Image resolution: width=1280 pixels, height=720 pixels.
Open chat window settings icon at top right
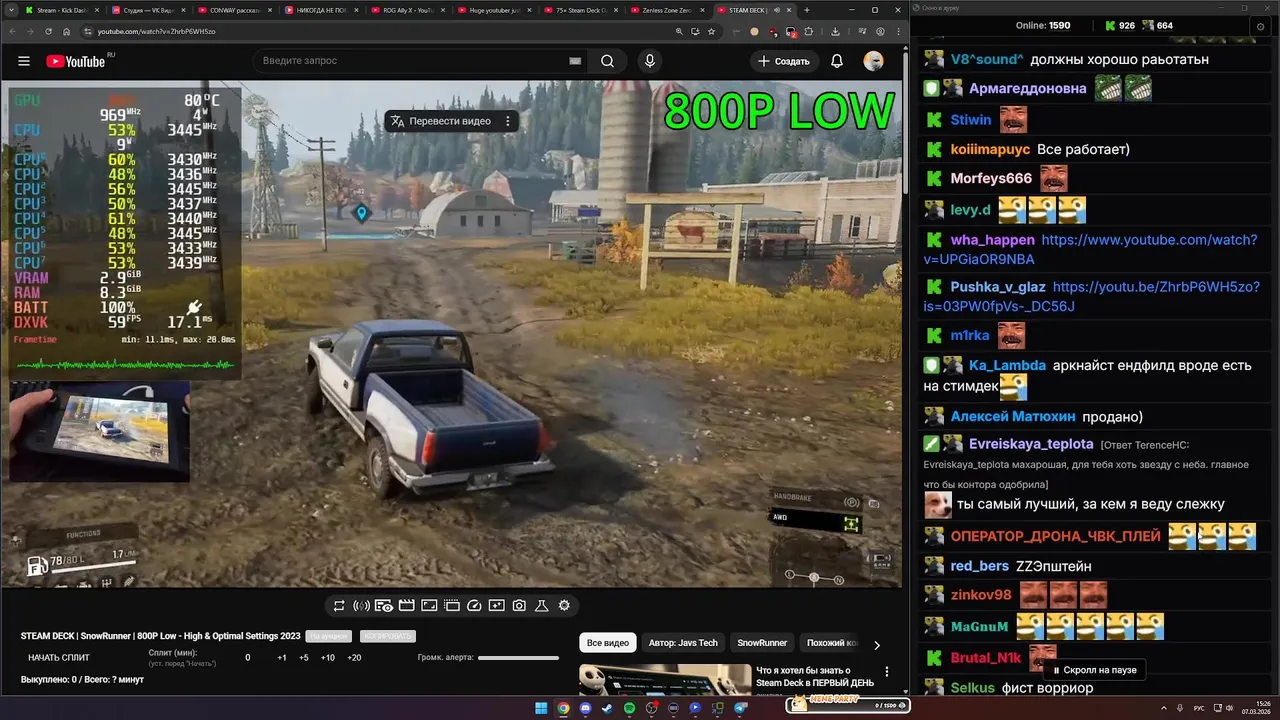point(1261,26)
